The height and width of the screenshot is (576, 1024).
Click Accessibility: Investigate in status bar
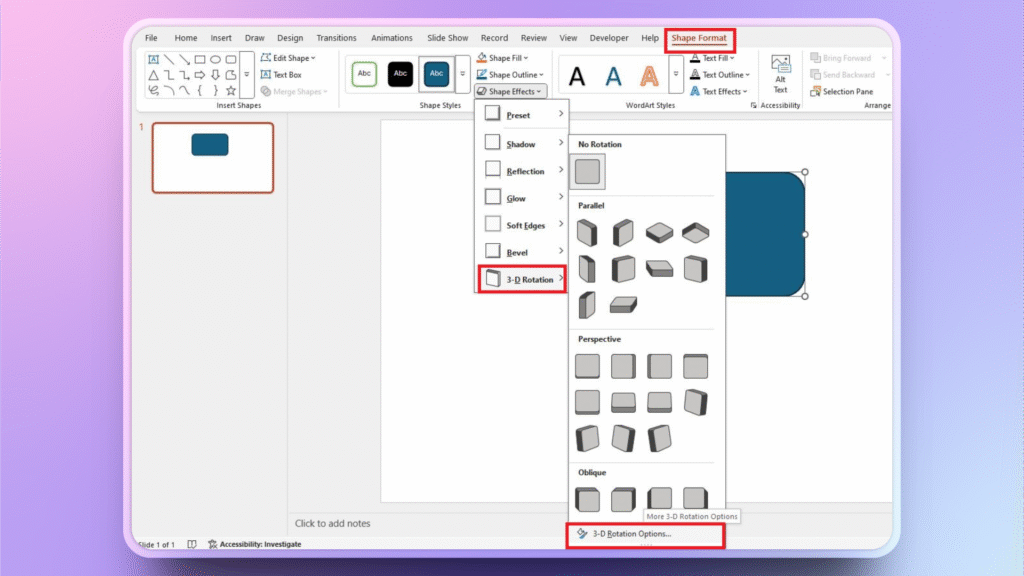(254, 545)
